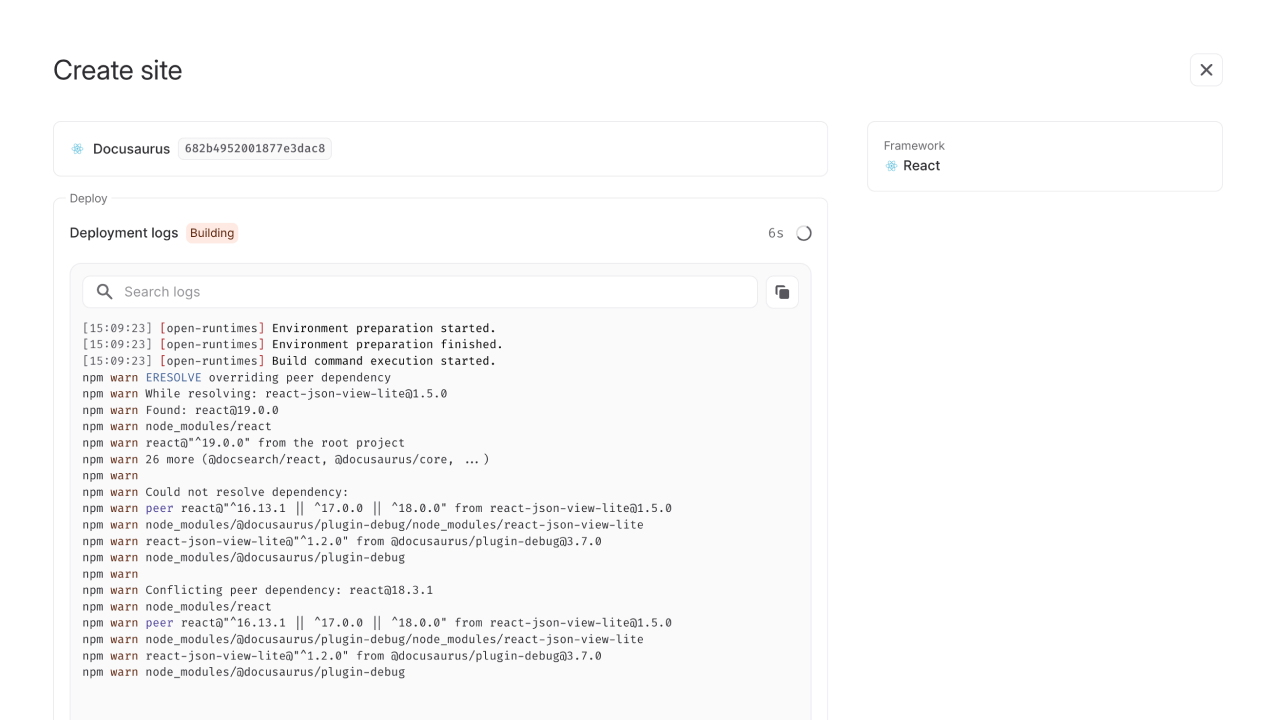
Task: Click the While resolving react-json-view-lite line
Action: (x=265, y=393)
